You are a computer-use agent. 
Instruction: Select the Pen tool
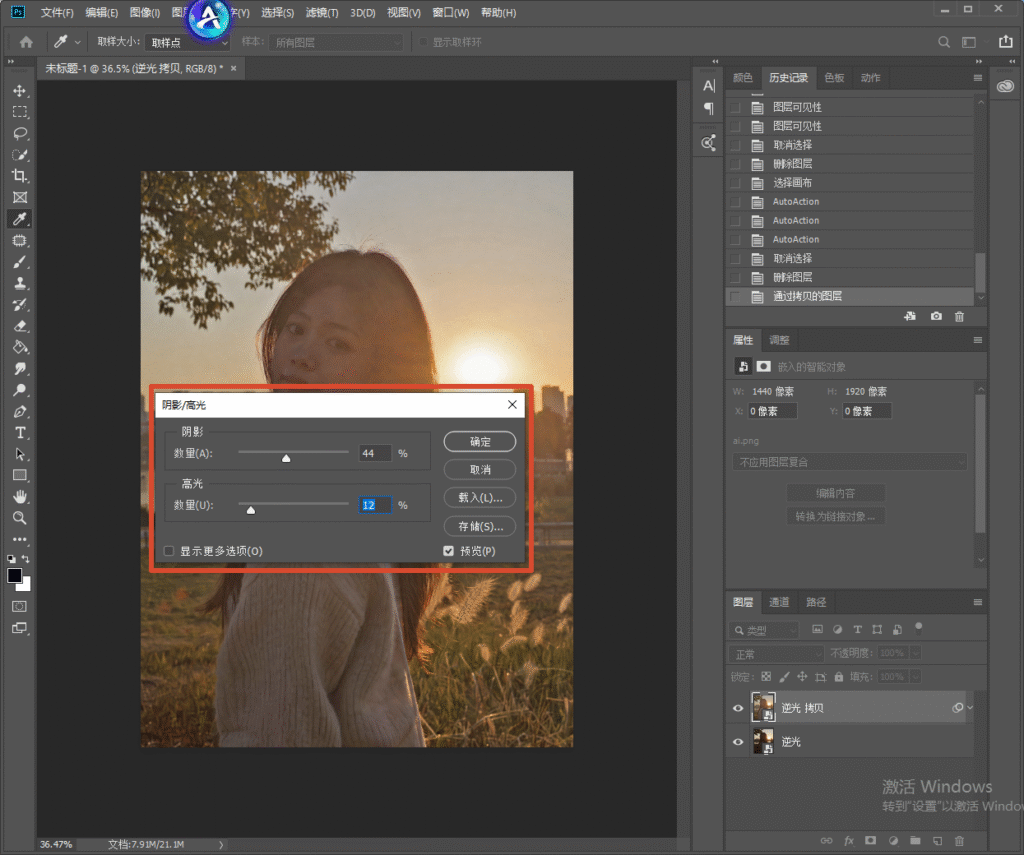pos(20,411)
